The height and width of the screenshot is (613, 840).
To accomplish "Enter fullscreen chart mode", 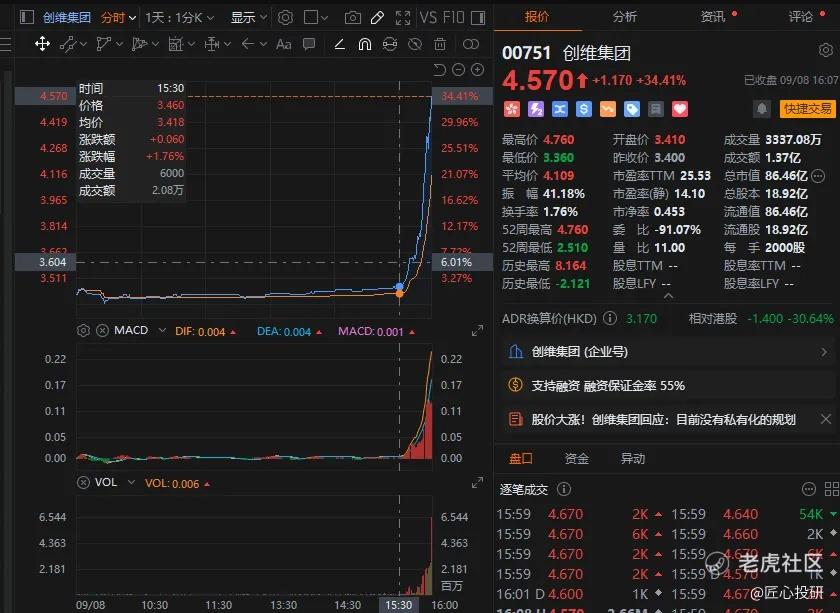I will click(x=403, y=18).
